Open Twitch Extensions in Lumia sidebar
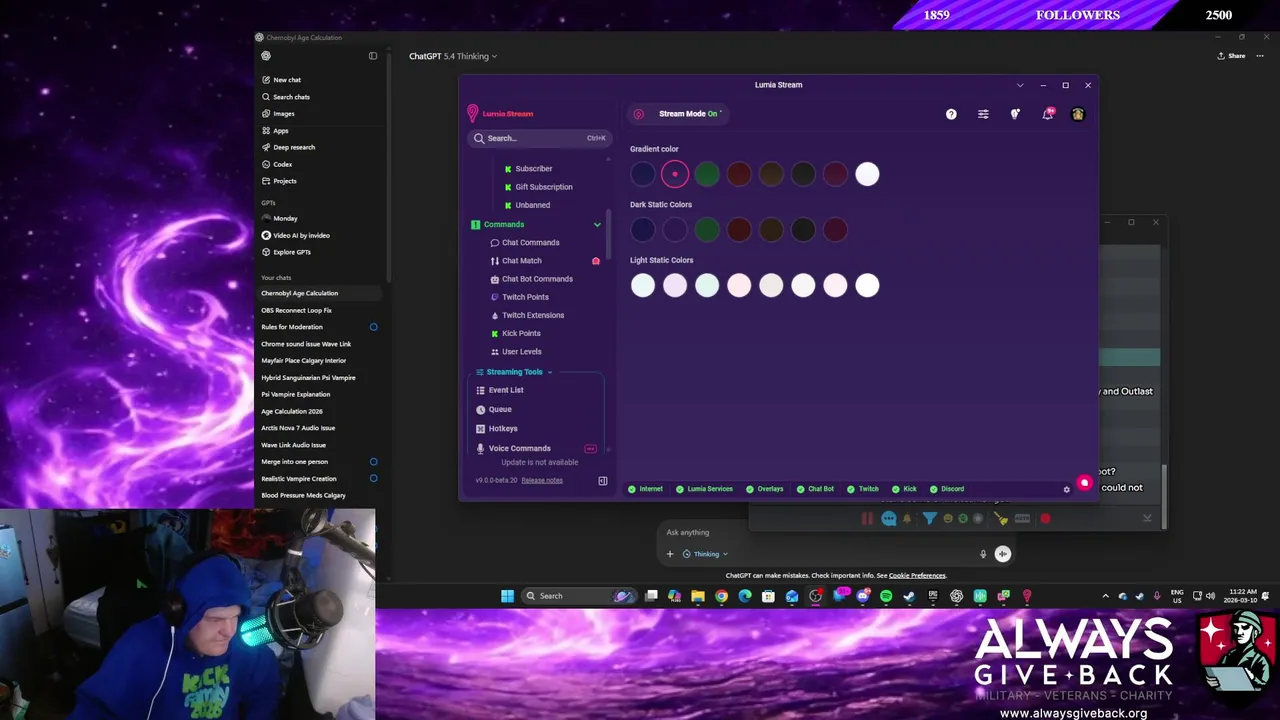The image size is (1280, 720). (x=527, y=315)
